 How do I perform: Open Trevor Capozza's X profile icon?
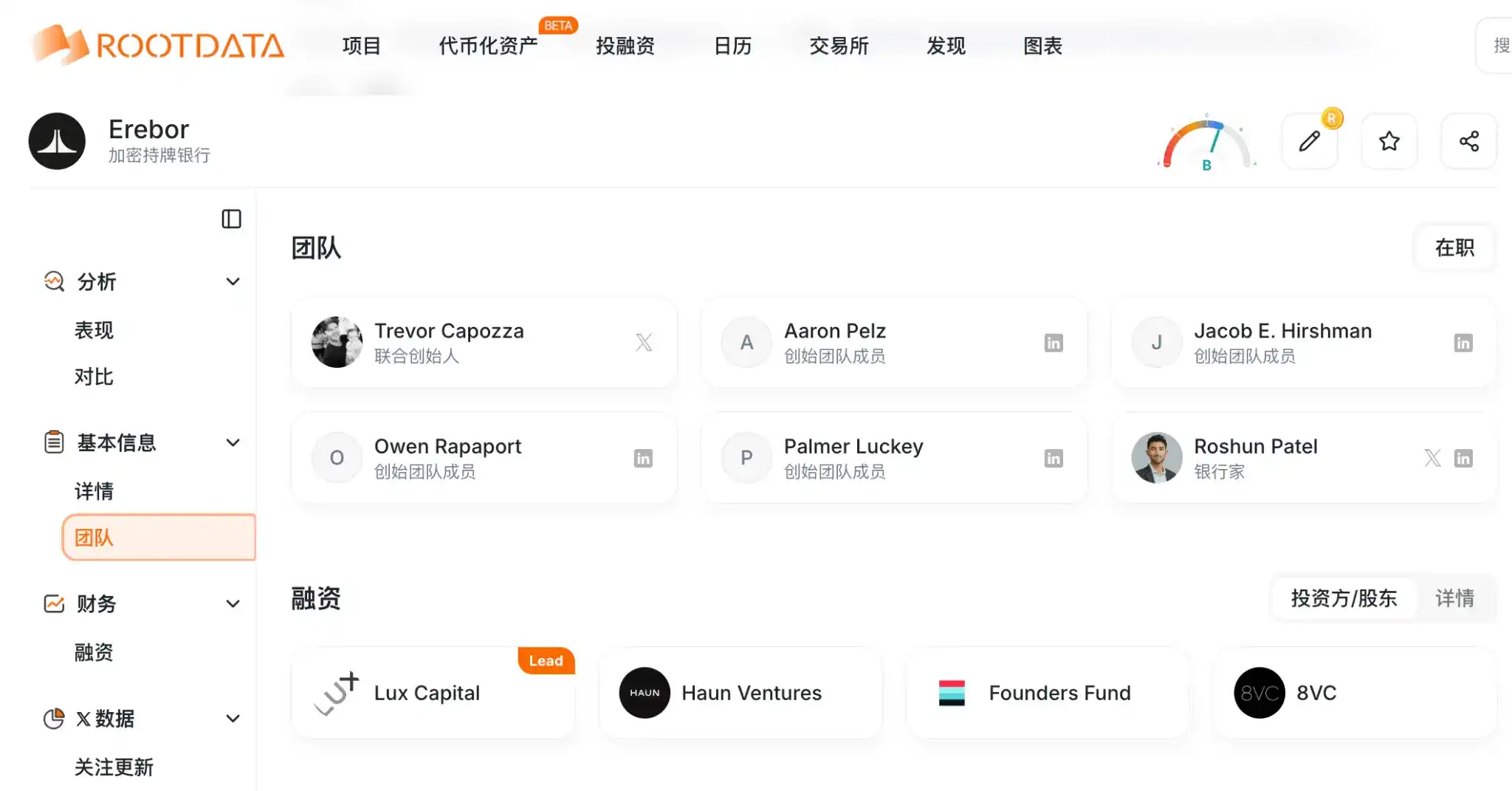tap(644, 343)
